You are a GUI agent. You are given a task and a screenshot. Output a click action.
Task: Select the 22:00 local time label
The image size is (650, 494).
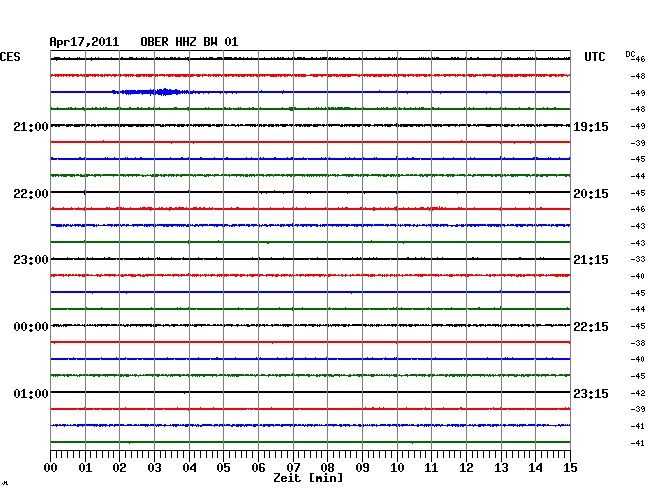(x=31, y=194)
